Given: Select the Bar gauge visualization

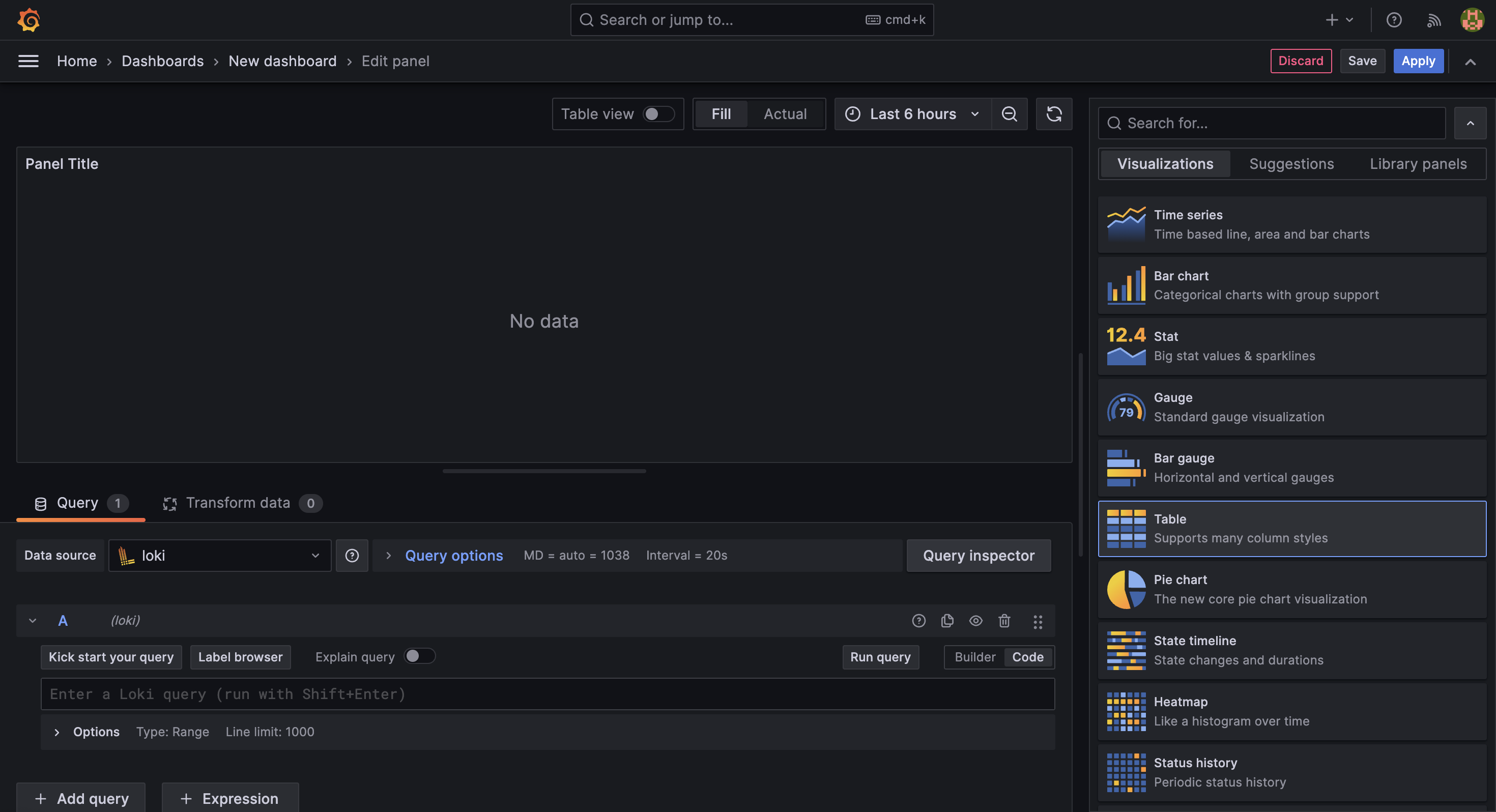Looking at the screenshot, I should pos(1291,468).
